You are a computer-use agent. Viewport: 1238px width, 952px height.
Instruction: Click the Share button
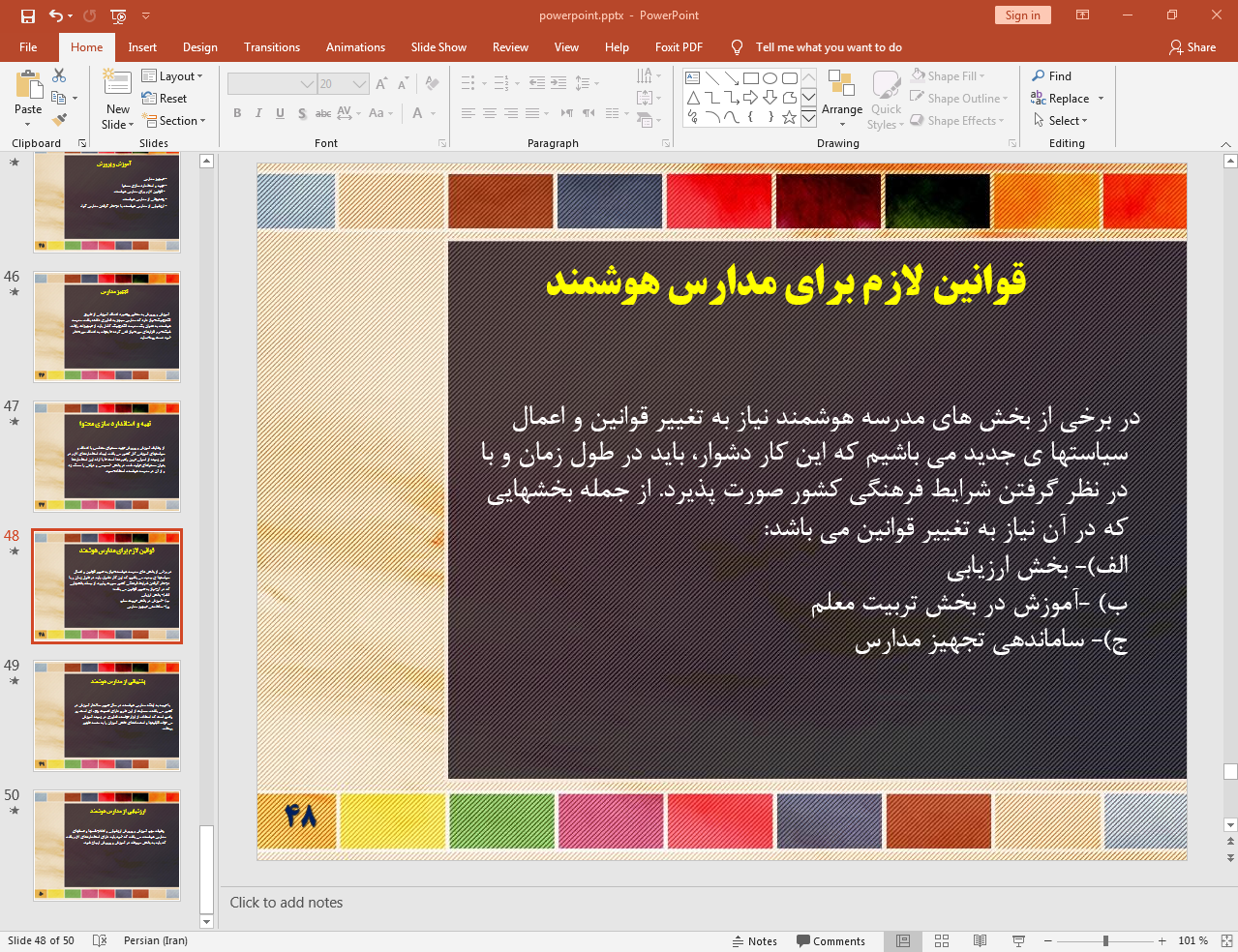[x=1193, y=47]
